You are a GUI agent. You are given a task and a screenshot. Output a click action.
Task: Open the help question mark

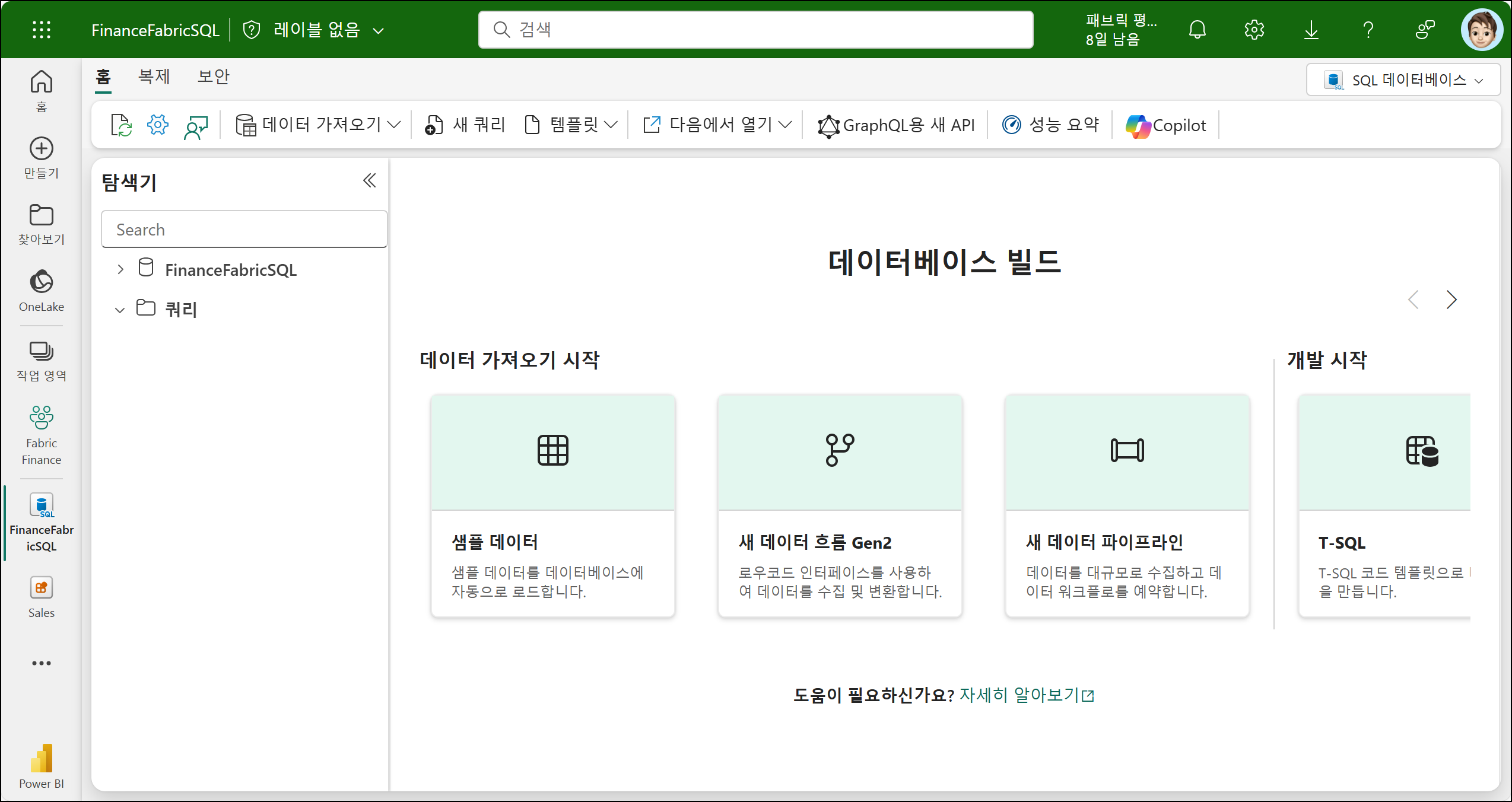pyautogui.click(x=1368, y=30)
